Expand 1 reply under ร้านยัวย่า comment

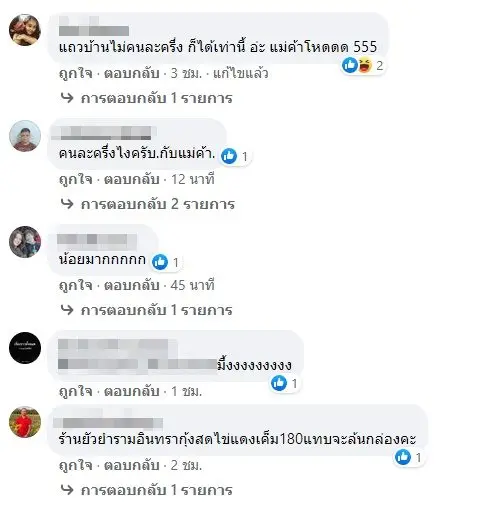(x=157, y=490)
